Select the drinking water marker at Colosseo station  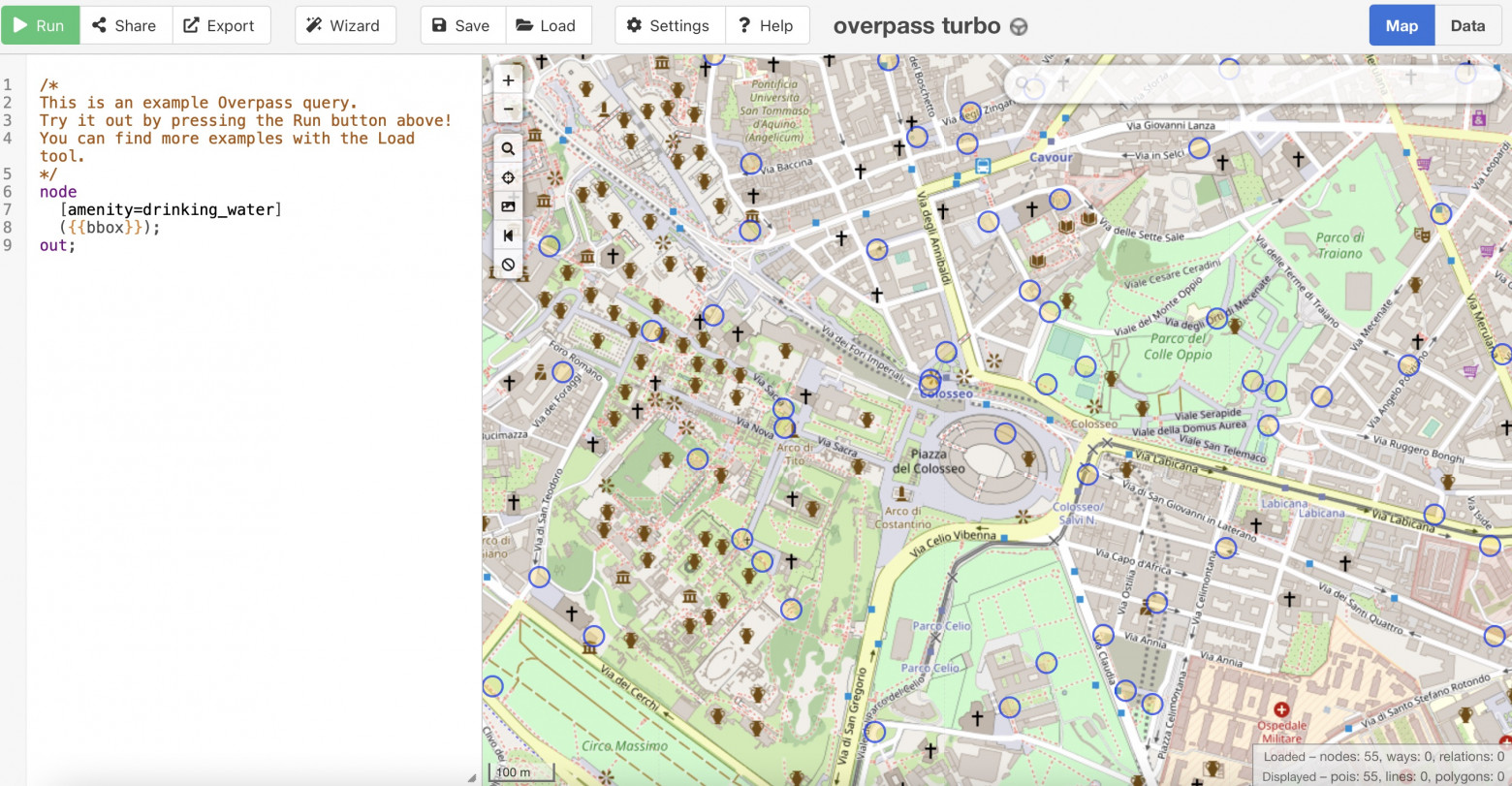click(930, 381)
